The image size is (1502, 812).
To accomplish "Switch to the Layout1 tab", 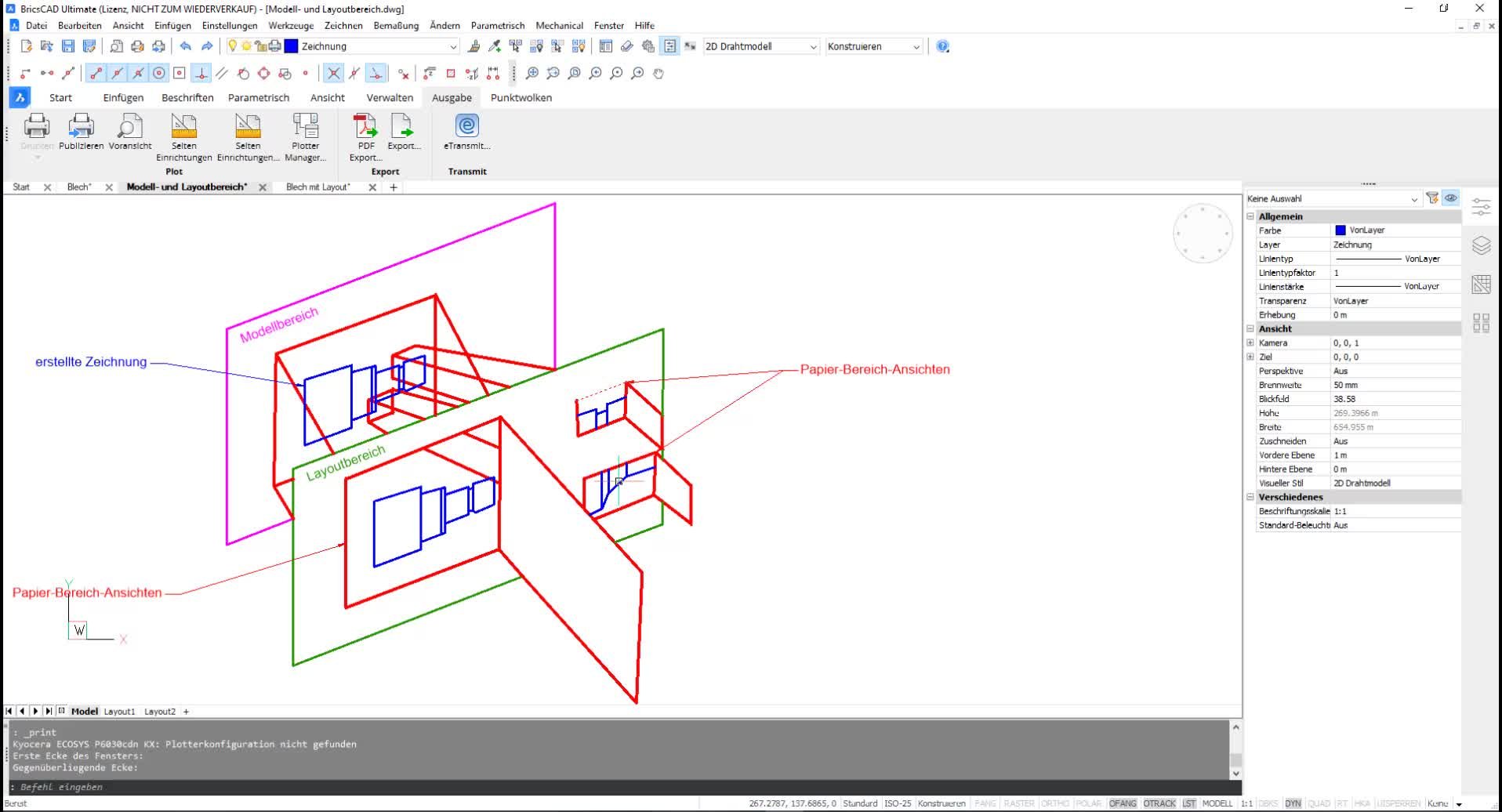I will click(x=119, y=712).
